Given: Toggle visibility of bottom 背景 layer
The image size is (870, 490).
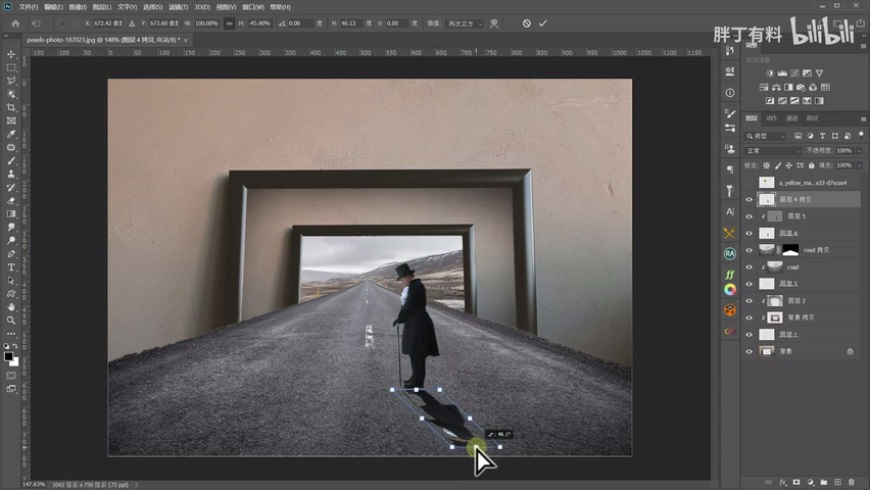Looking at the screenshot, I should (x=749, y=351).
